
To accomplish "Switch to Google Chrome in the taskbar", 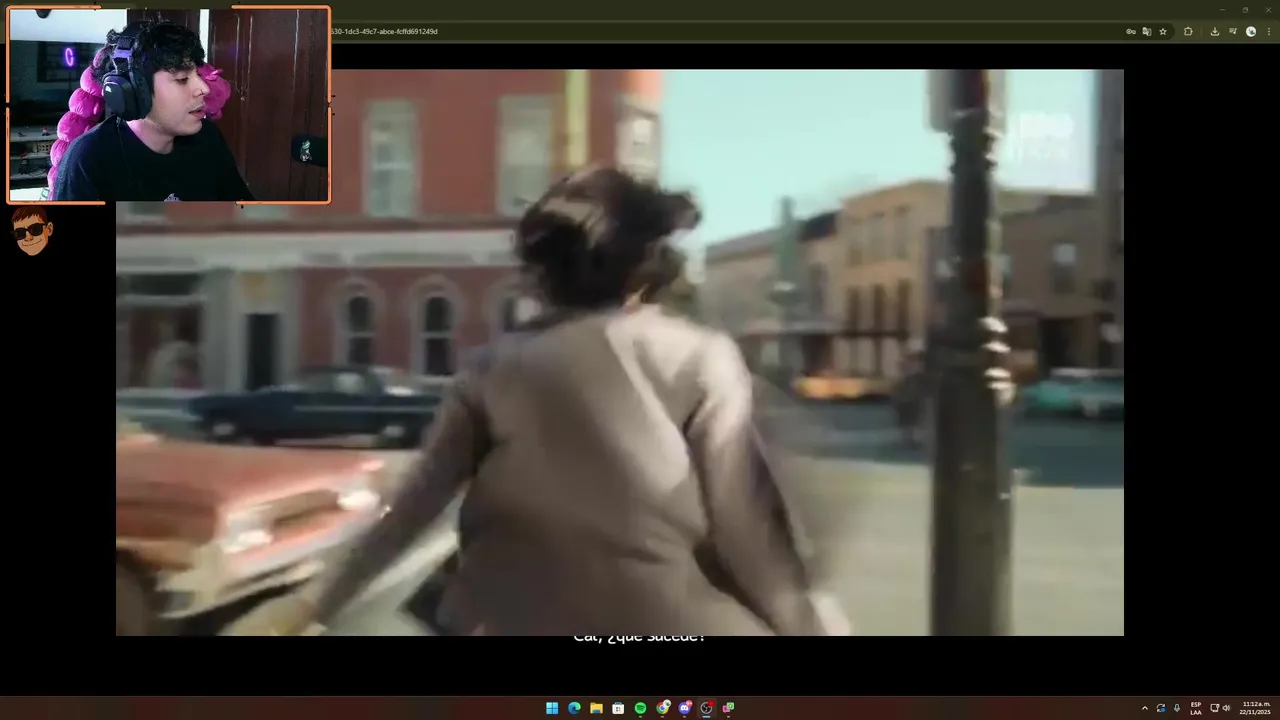I will tap(663, 708).
